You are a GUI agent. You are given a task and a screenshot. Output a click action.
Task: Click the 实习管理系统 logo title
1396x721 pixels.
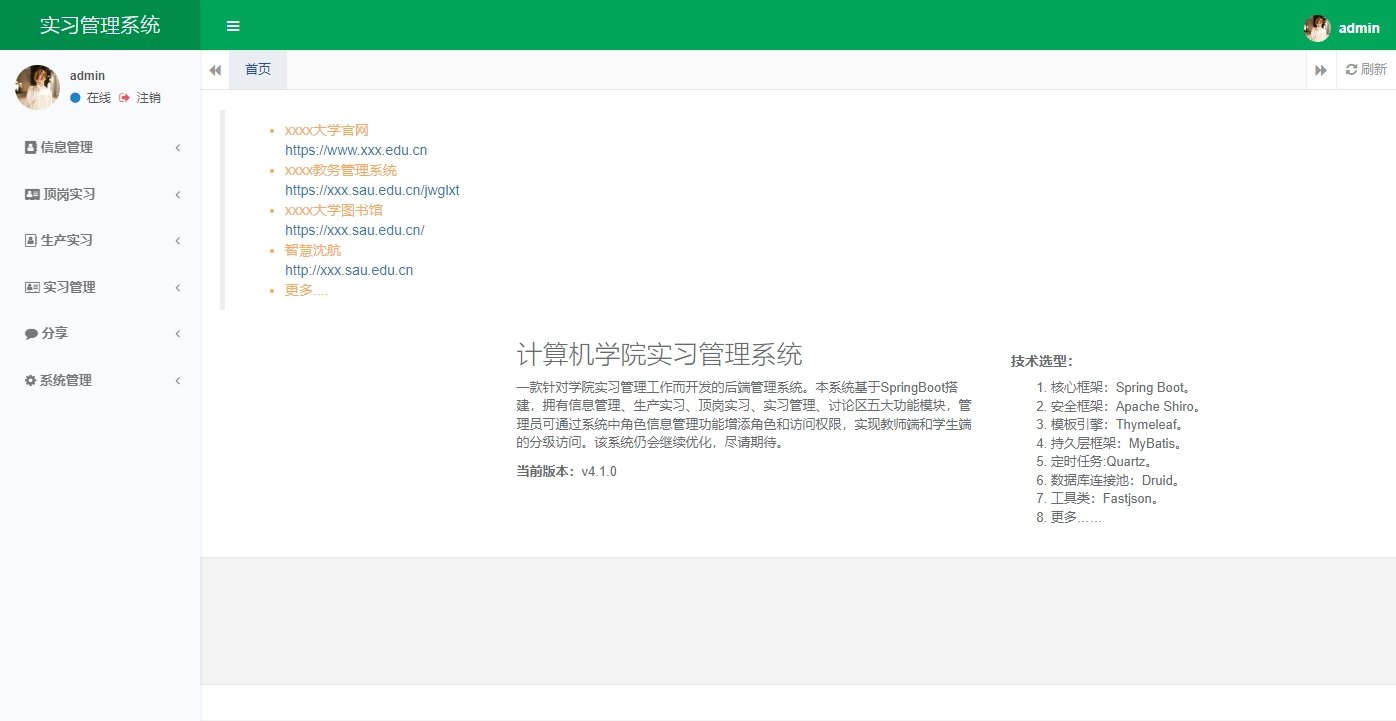click(x=100, y=25)
